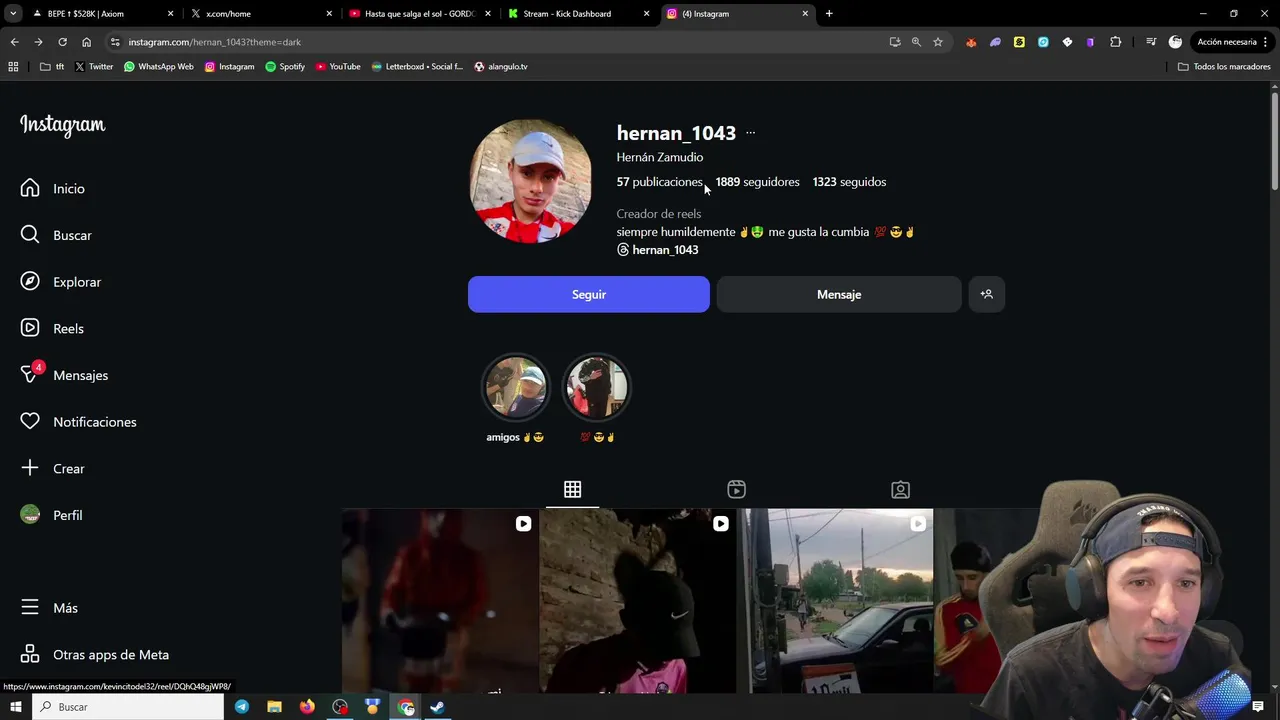Open the second story highlight with emojis
Screen dimensions: 1280x720
(597, 387)
